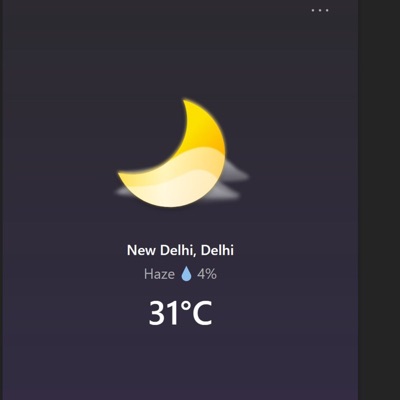Select the Haze condition text
The image size is (400, 400).
(159, 274)
